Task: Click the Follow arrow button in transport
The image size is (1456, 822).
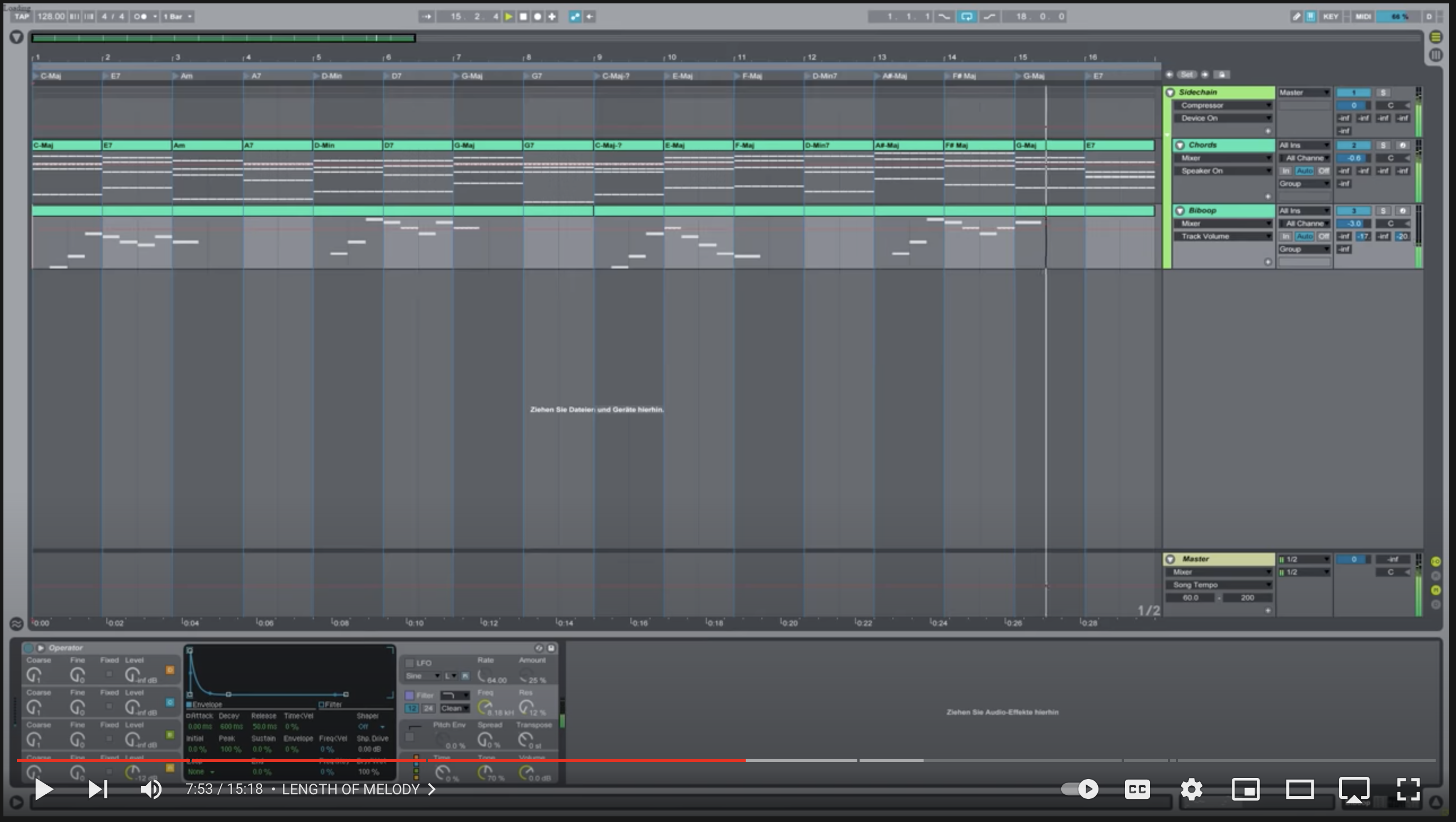Action: tap(427, 16)
